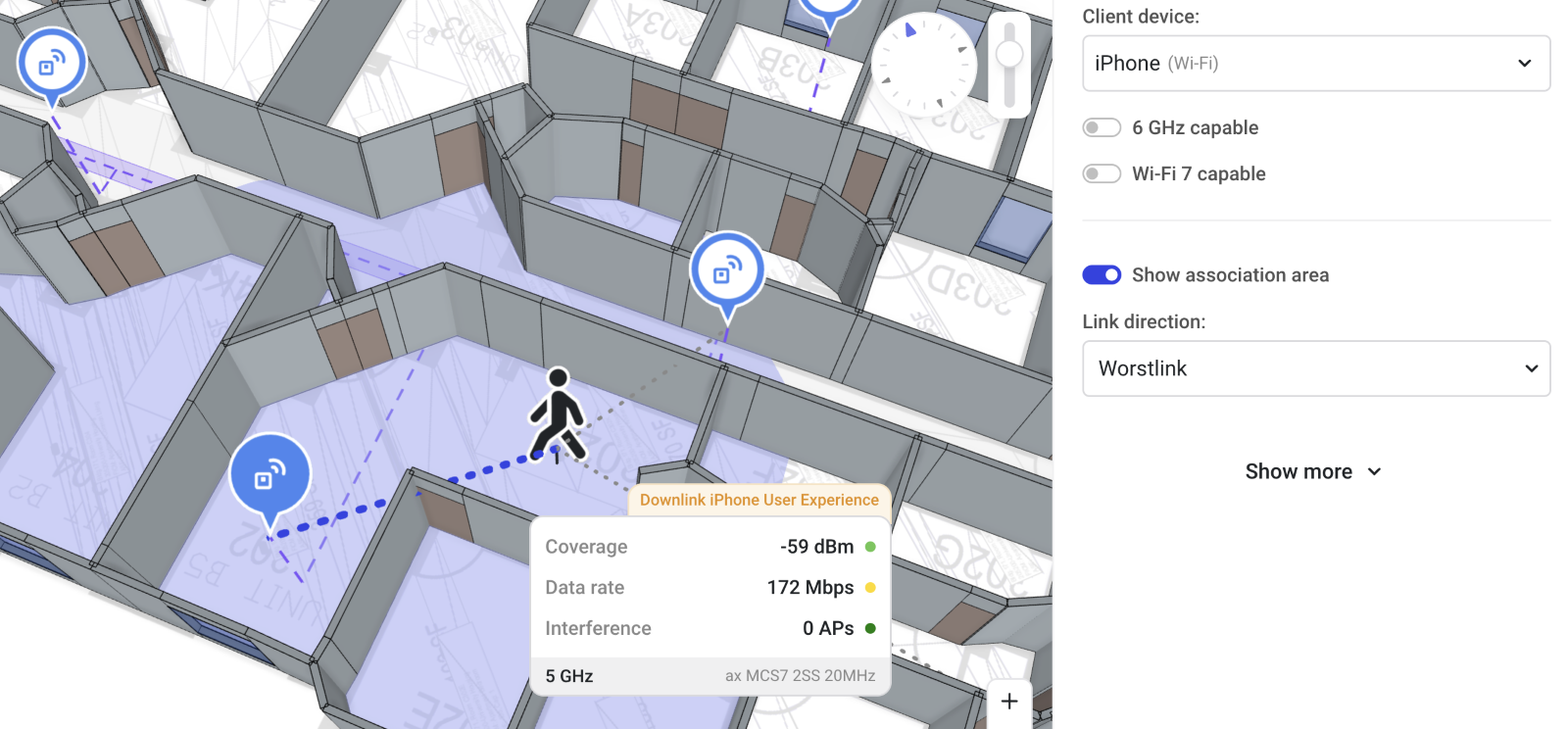Click the Link direction label

coord(1144,321)
